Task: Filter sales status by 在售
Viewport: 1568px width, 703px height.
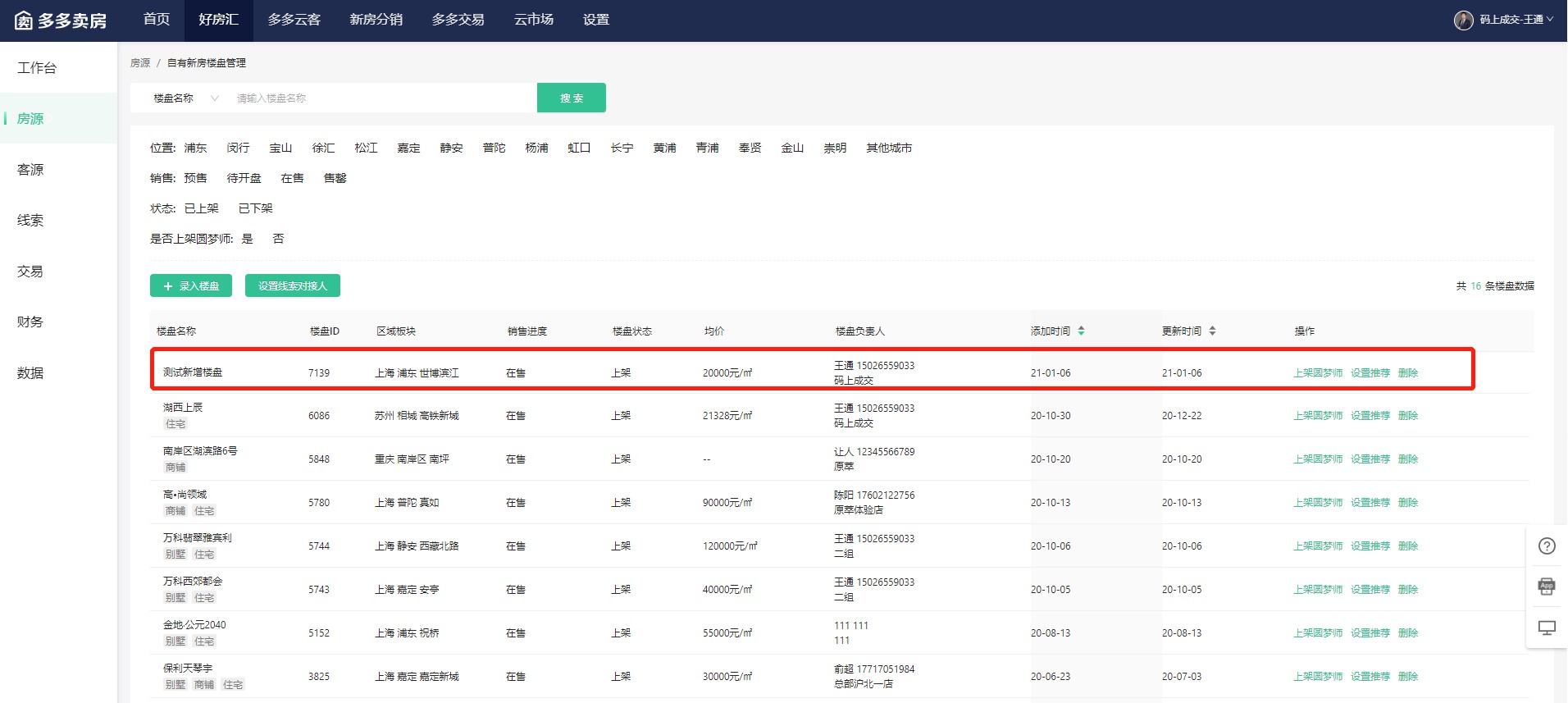Action: 292,178
